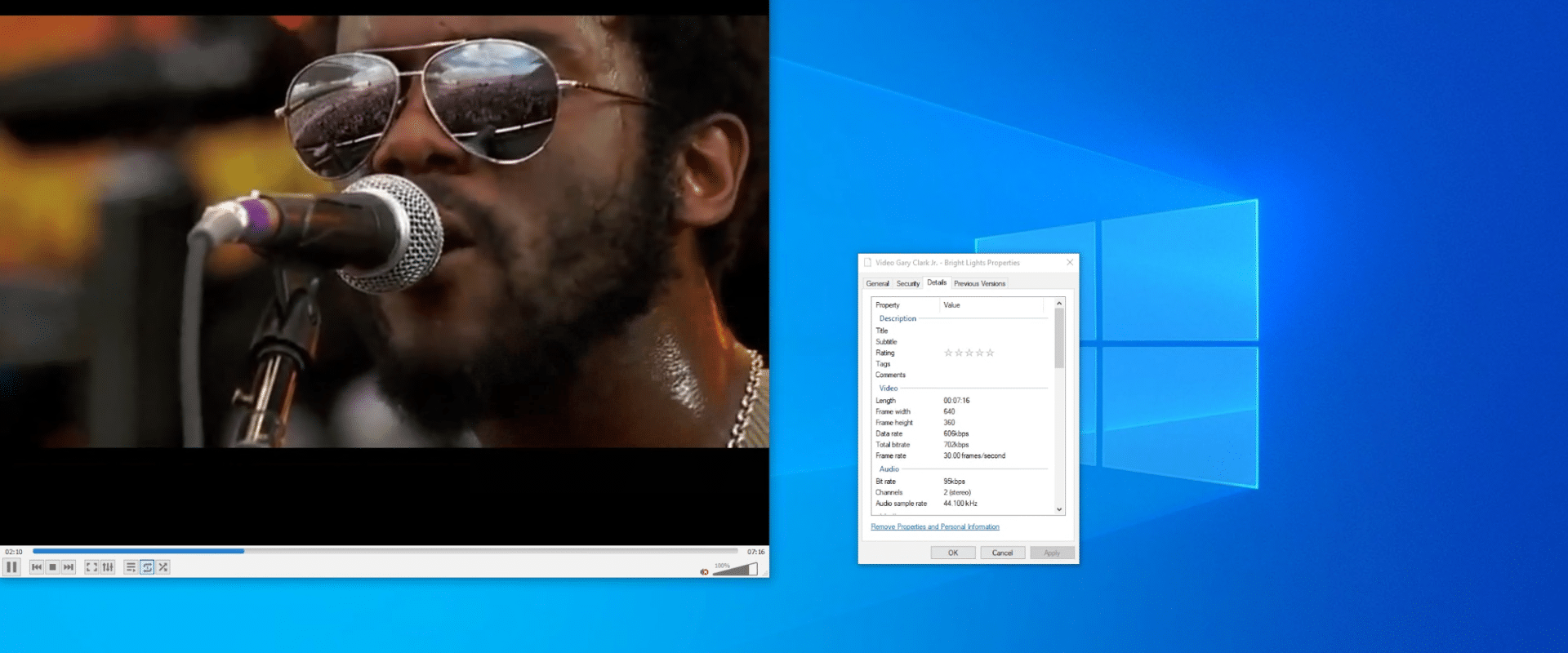Switch to the General tab
This screenshot has height=653, width=1568.
tap(878, 283)
